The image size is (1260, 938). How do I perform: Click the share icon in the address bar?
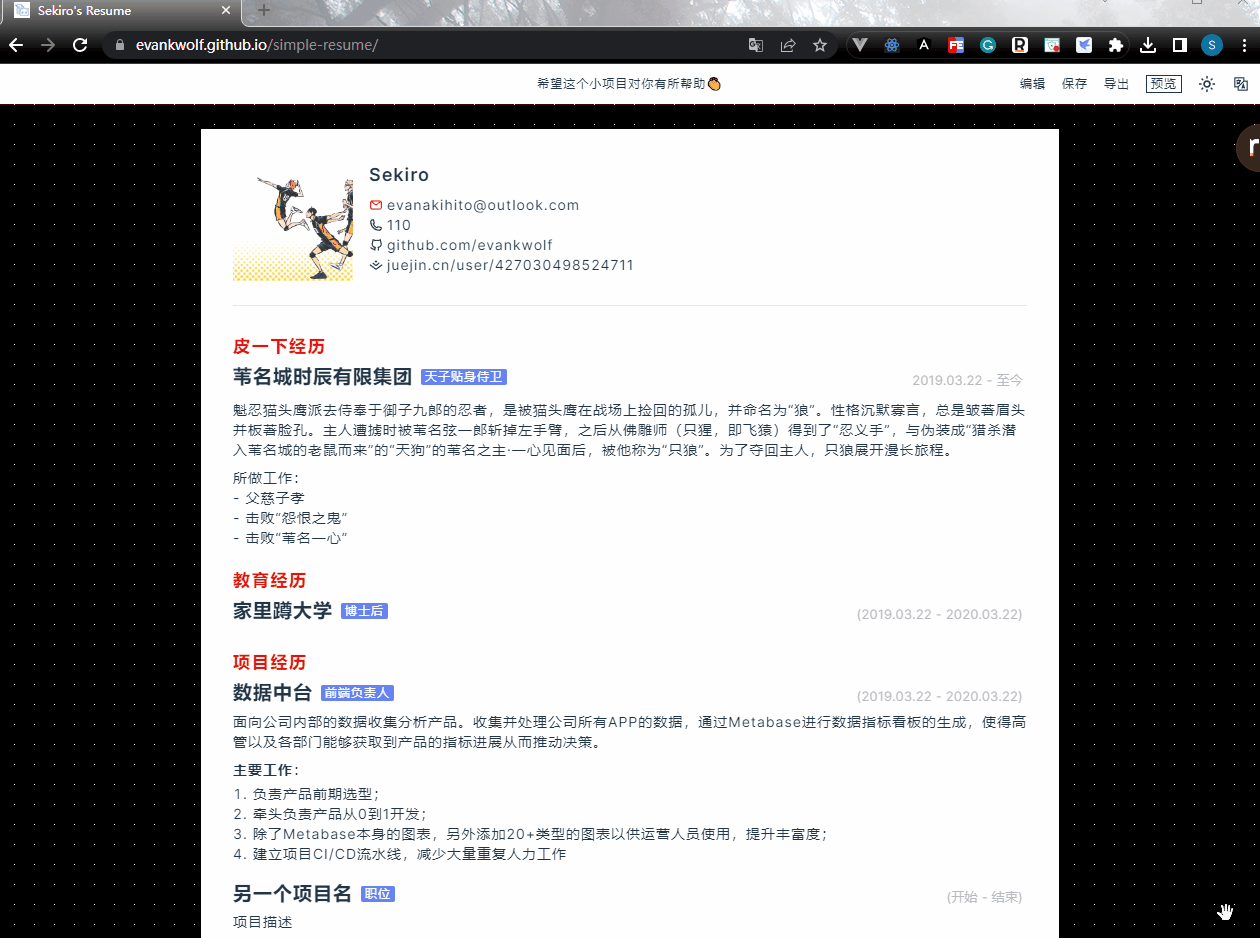click(788, 45)
